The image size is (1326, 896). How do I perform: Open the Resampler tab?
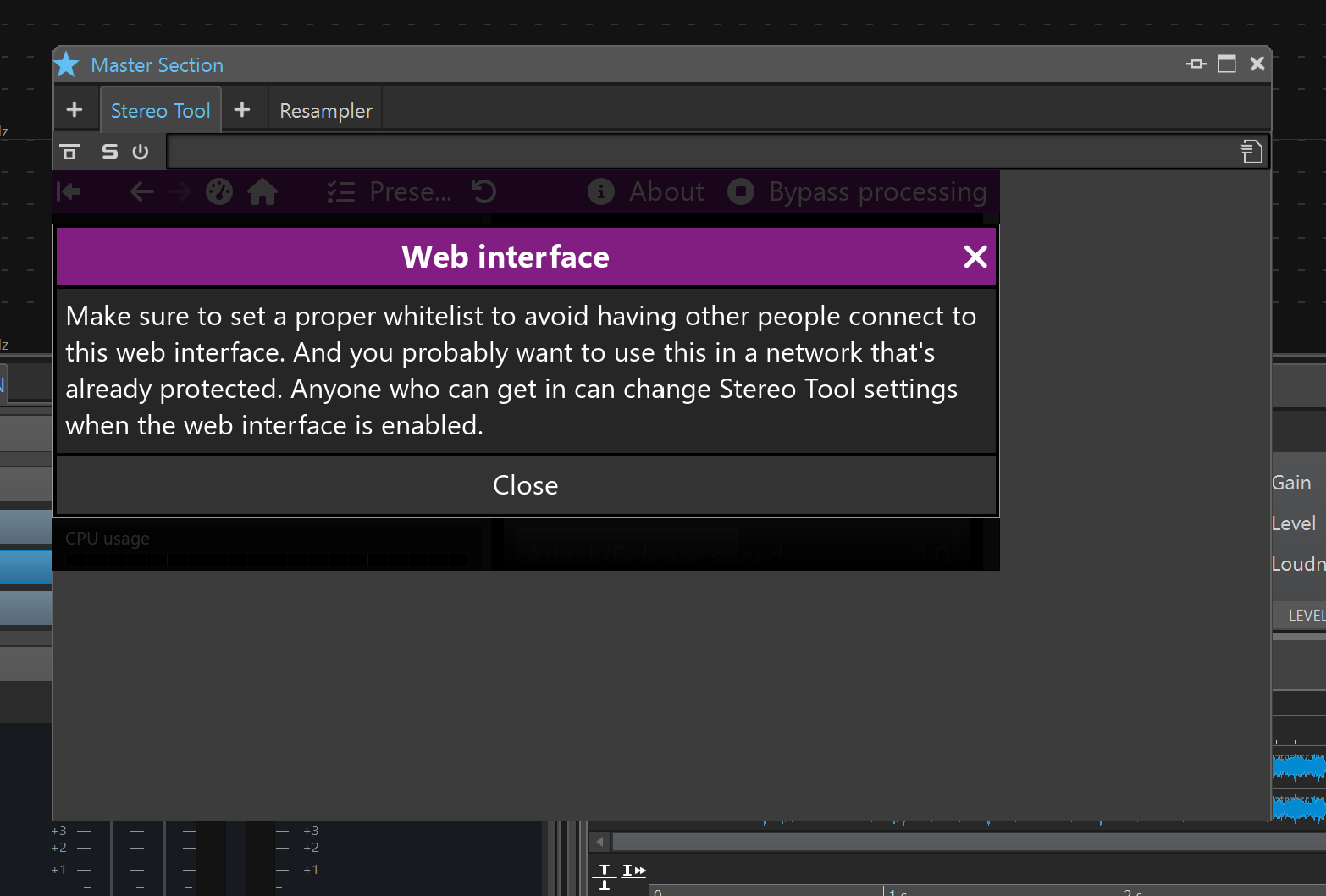coord(326,110)
